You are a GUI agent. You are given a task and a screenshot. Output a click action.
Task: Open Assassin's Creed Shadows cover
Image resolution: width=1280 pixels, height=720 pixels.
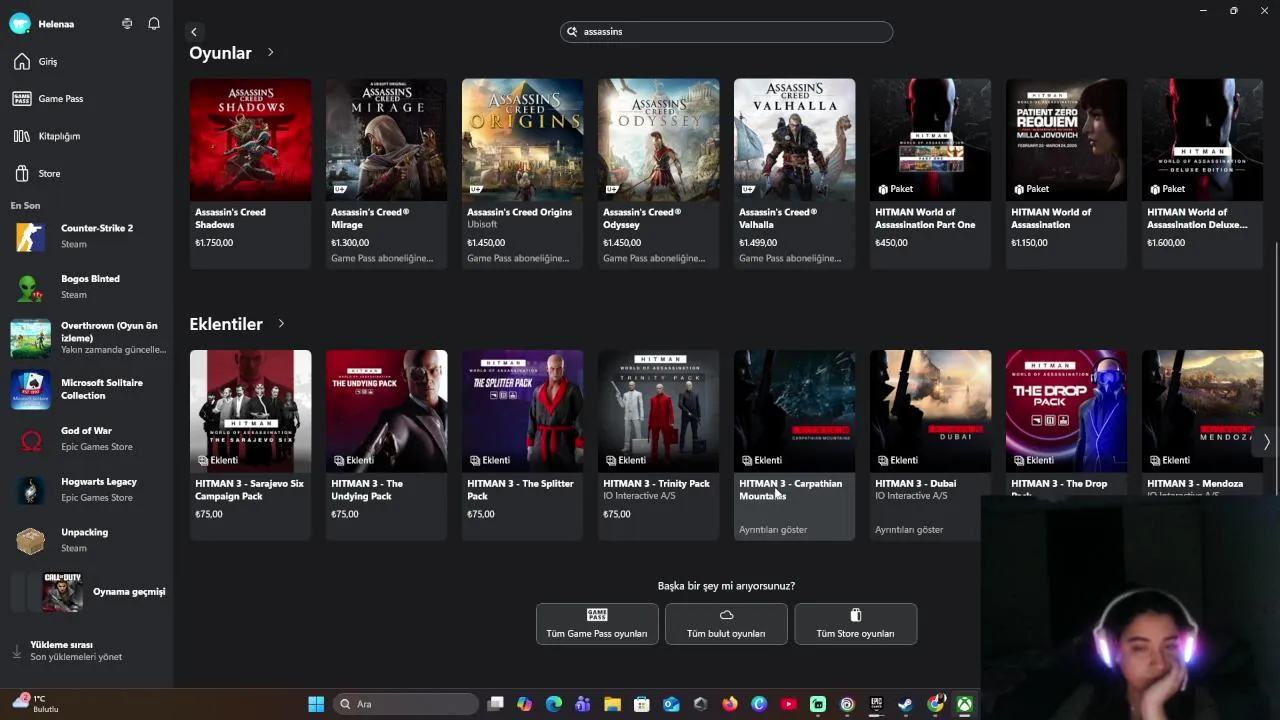[x=250, y=139]
